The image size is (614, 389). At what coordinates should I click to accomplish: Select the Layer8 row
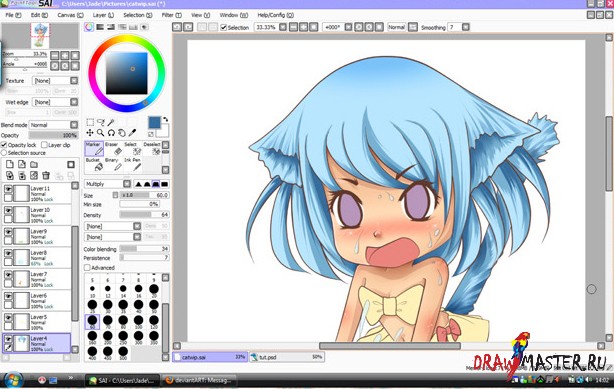click(37, 258)
